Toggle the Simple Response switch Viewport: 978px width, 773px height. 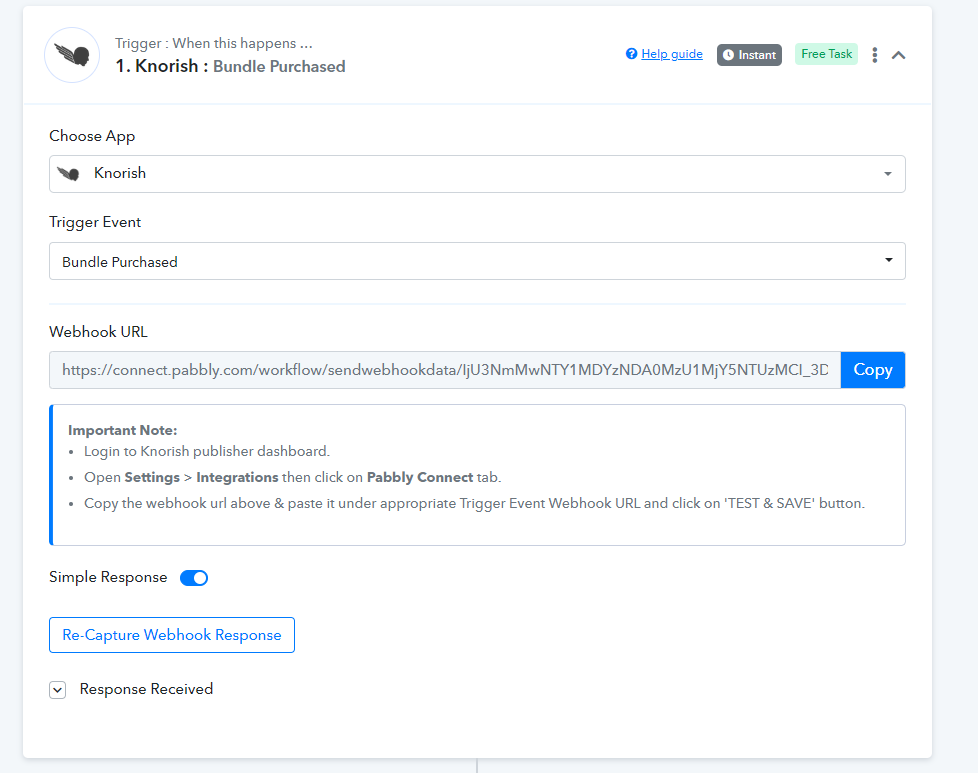click(194, 578)
